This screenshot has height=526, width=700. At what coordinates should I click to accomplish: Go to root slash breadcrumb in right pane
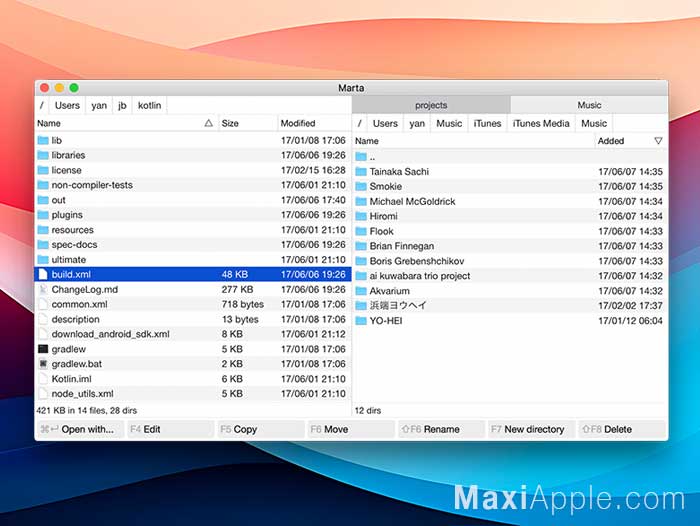[360, 123]
